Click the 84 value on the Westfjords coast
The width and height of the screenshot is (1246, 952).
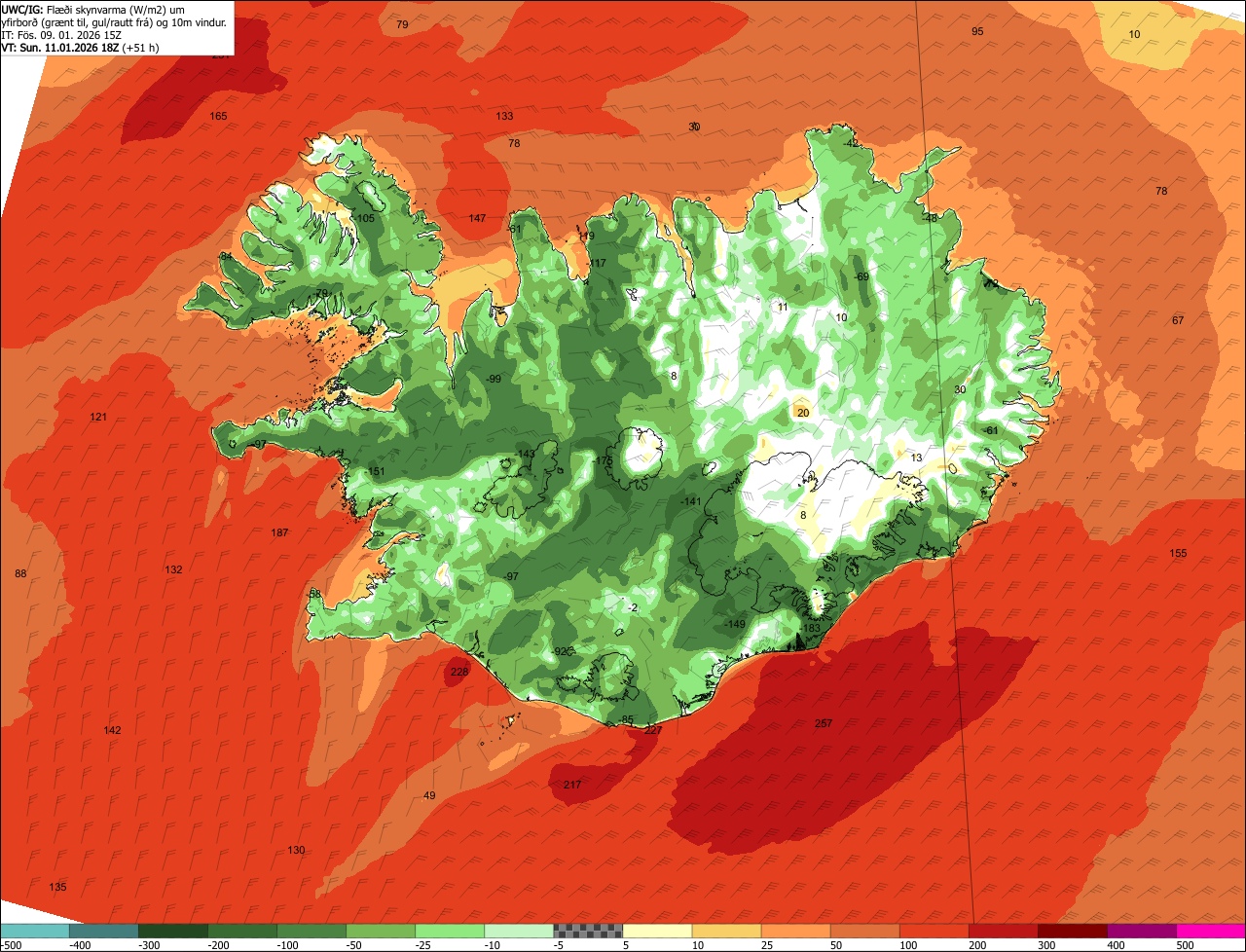(226, 256)
